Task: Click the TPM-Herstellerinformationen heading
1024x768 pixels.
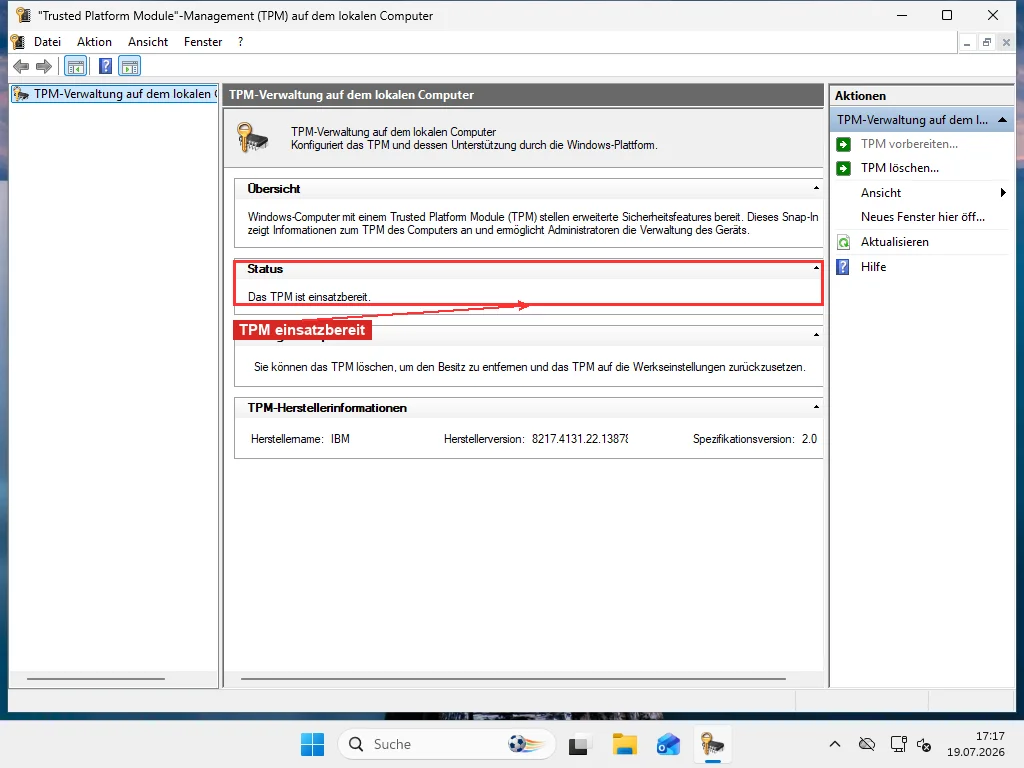Action: pos(327,408)
